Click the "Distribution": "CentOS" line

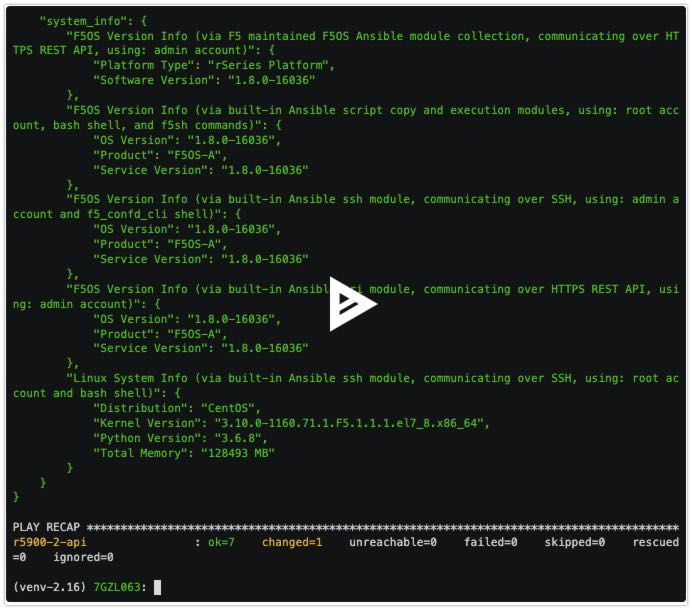tap(177, 408)
